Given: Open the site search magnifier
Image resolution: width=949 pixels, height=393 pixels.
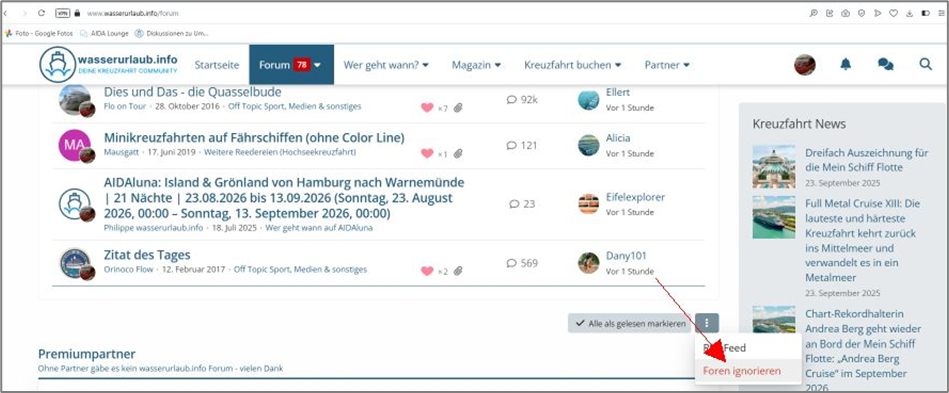Looking at the screenshot, I should coord(925,64).
